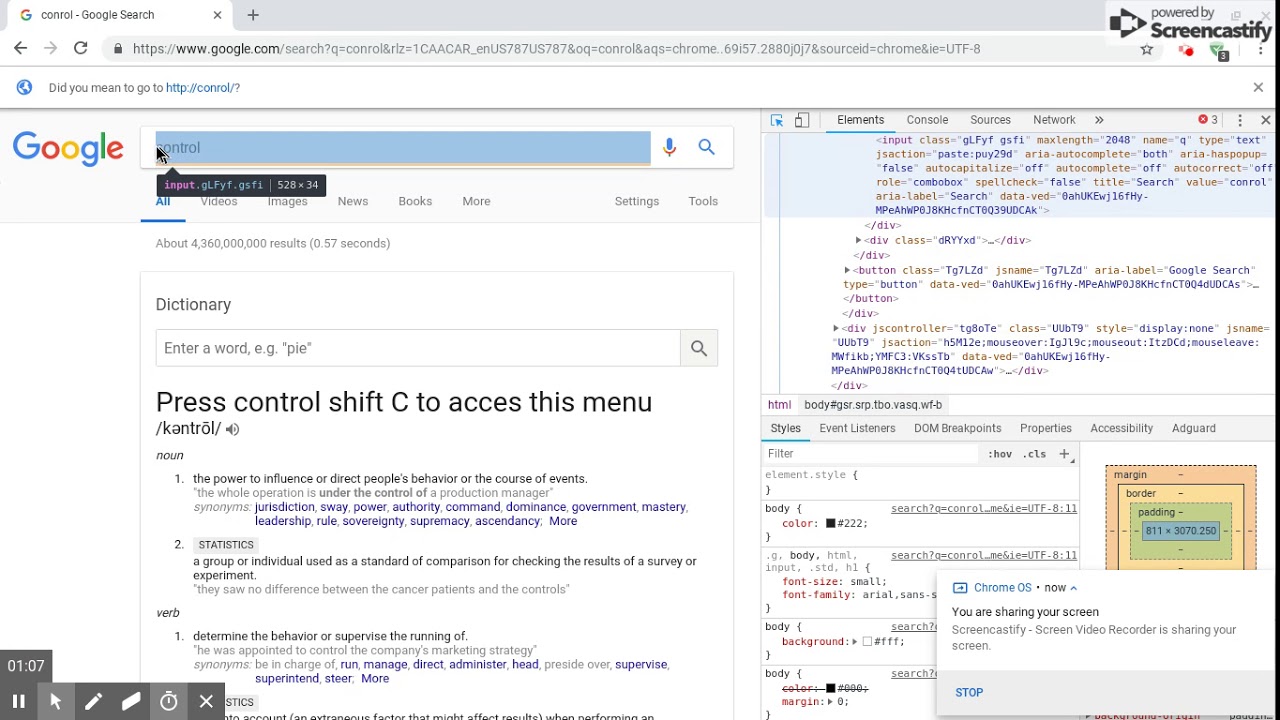Viewport: 1280px width, 720px height.
Task: Open the Adguard sub-tab in DevTools
Action: click(x=1193, y=428)
